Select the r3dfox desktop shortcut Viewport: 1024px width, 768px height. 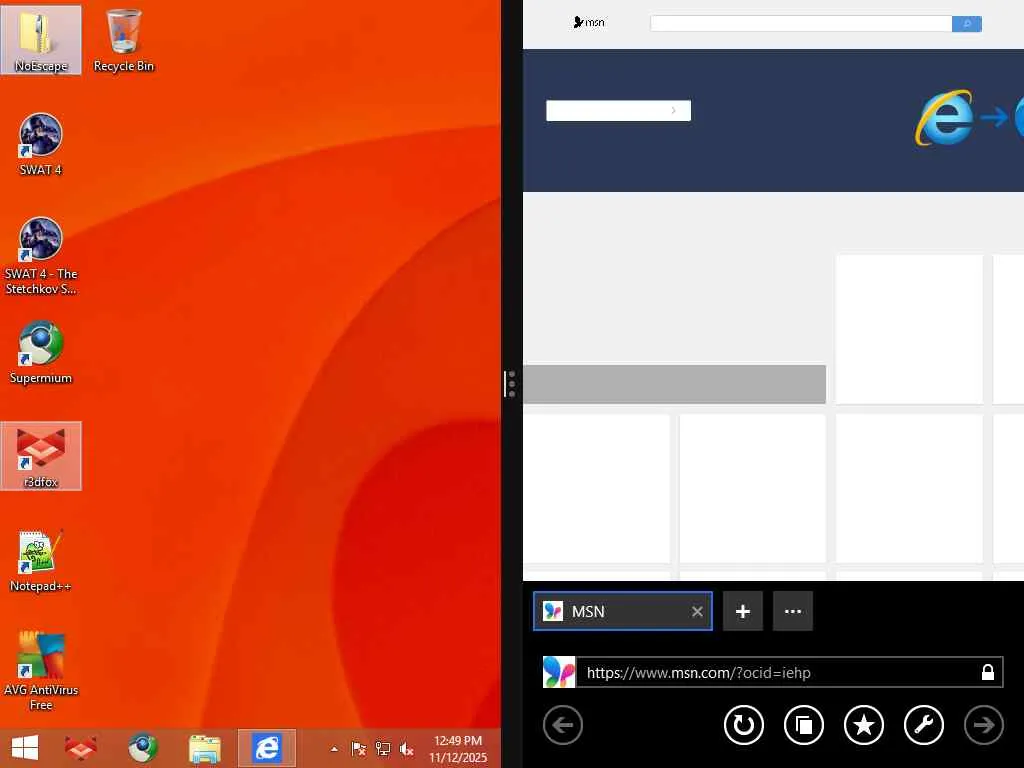pyautogui.click(x=40, y=456)
